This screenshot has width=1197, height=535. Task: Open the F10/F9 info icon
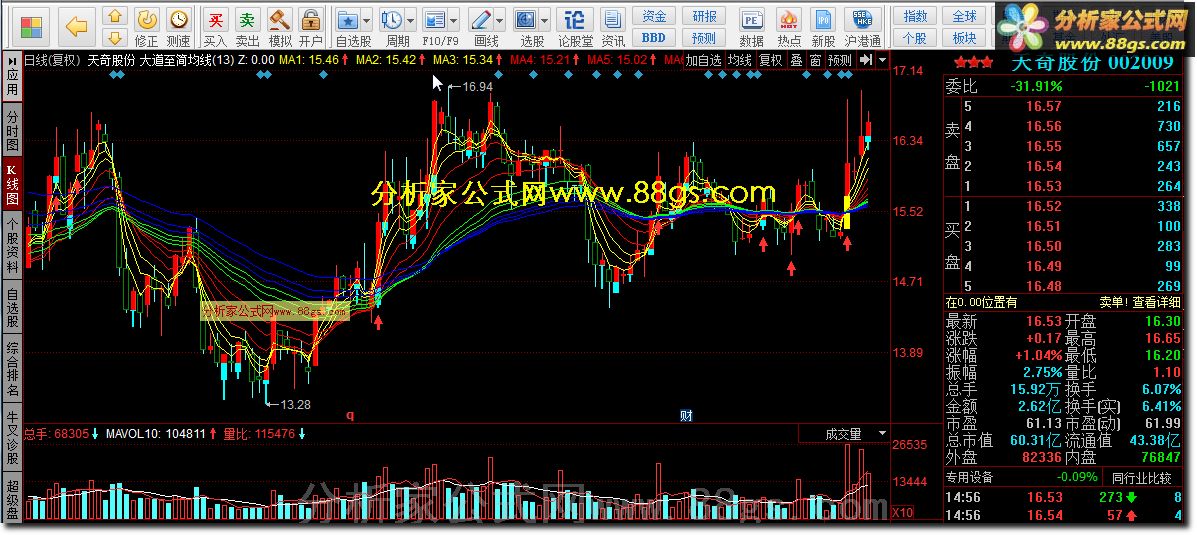434,19
